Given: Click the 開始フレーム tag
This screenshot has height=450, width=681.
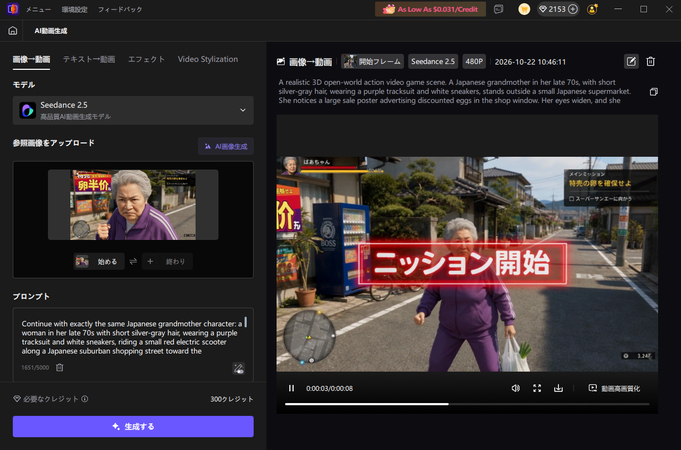Looking at the screenshot, I should (x=373, y=62).
